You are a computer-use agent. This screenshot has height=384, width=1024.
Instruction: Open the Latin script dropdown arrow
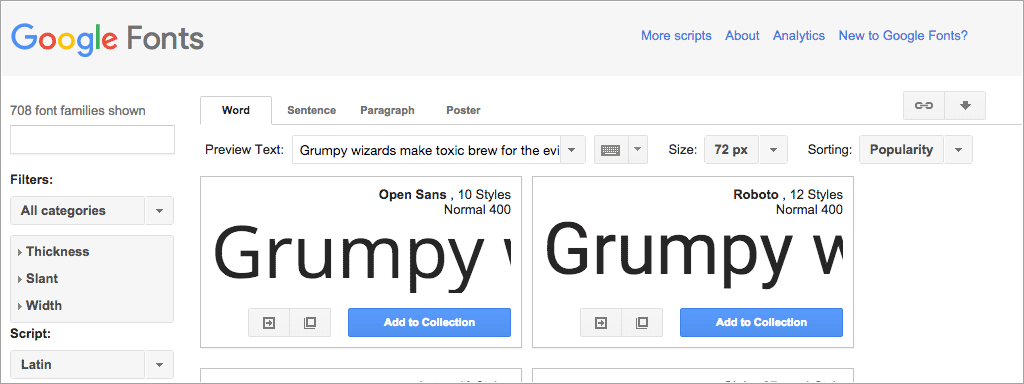click(x=159, y=364)
